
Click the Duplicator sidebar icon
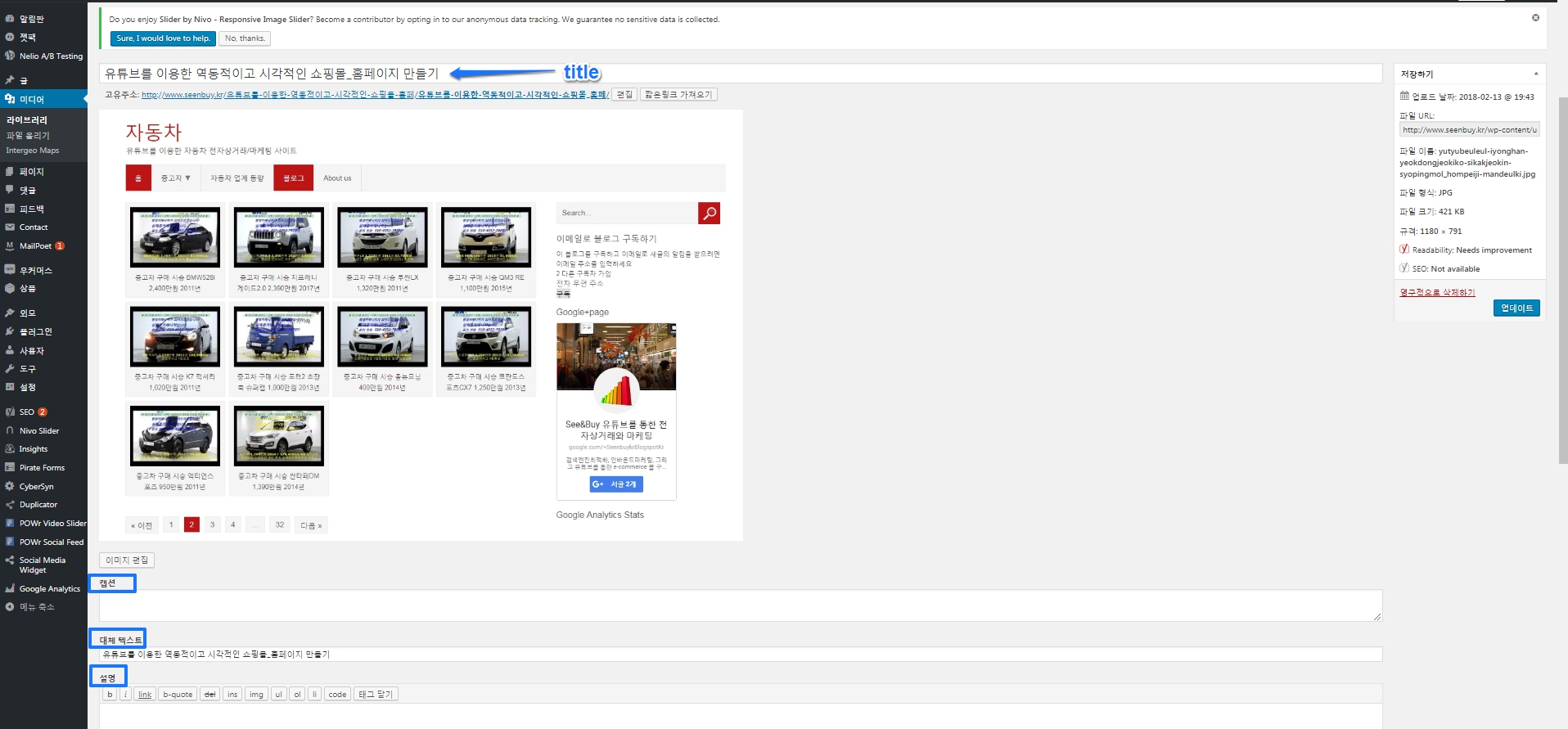click(x=10, y=505)
